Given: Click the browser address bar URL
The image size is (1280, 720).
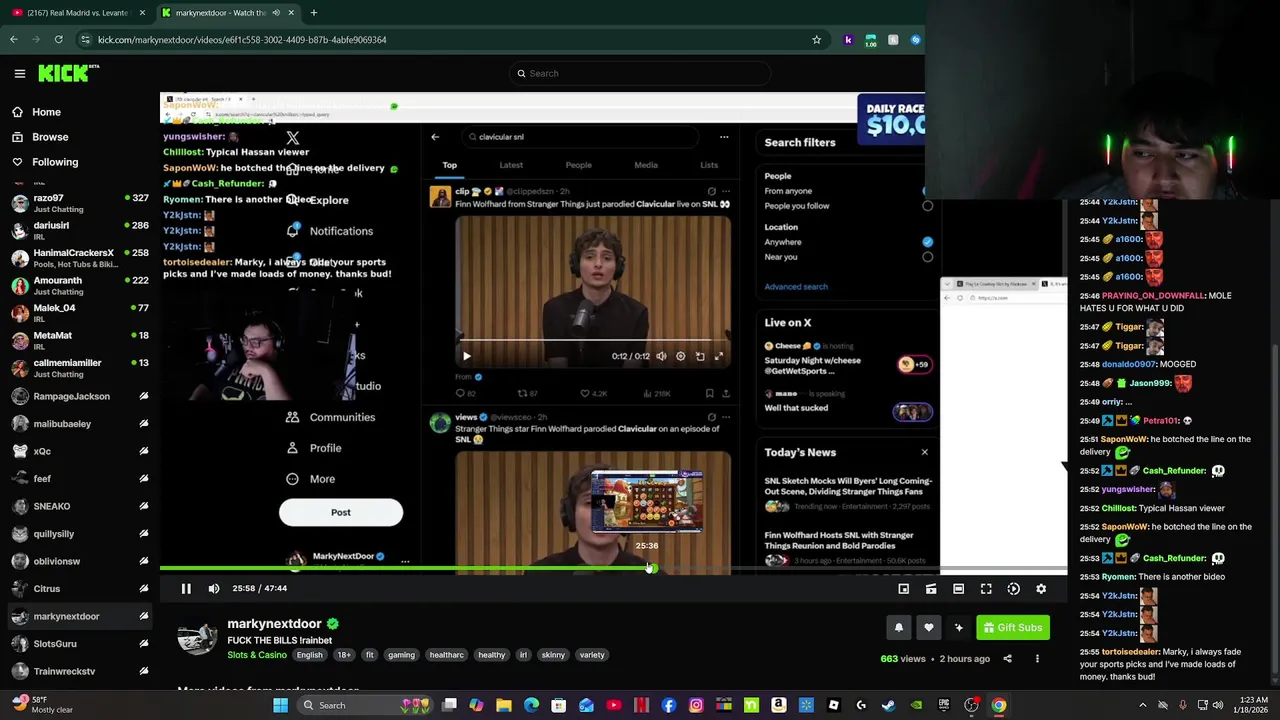Looking at the screenshot, I should pyautogui.click(x=242, y=40).
